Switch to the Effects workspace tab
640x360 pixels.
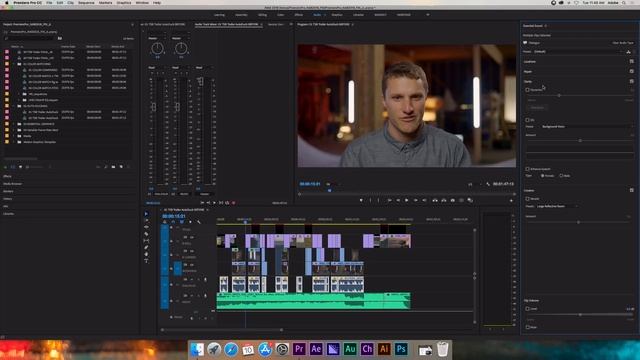click(x=299, y=15)
